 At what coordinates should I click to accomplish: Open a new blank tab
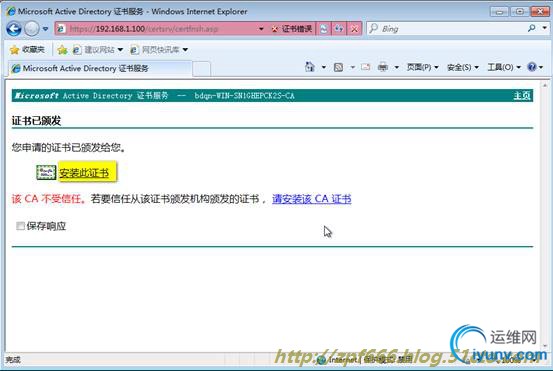[x=202, y=69]
